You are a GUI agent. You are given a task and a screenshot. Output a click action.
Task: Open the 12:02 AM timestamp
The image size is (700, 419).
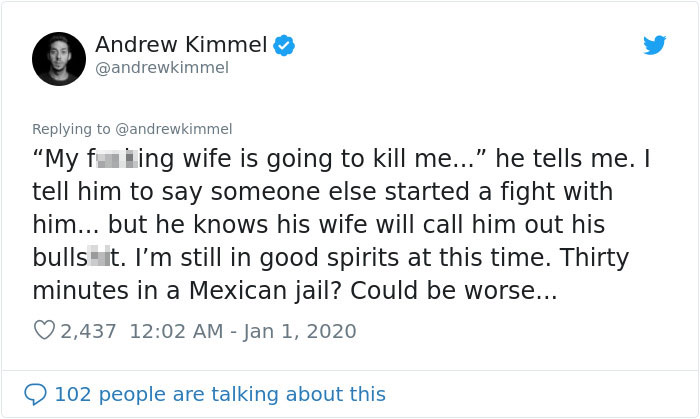177,331
